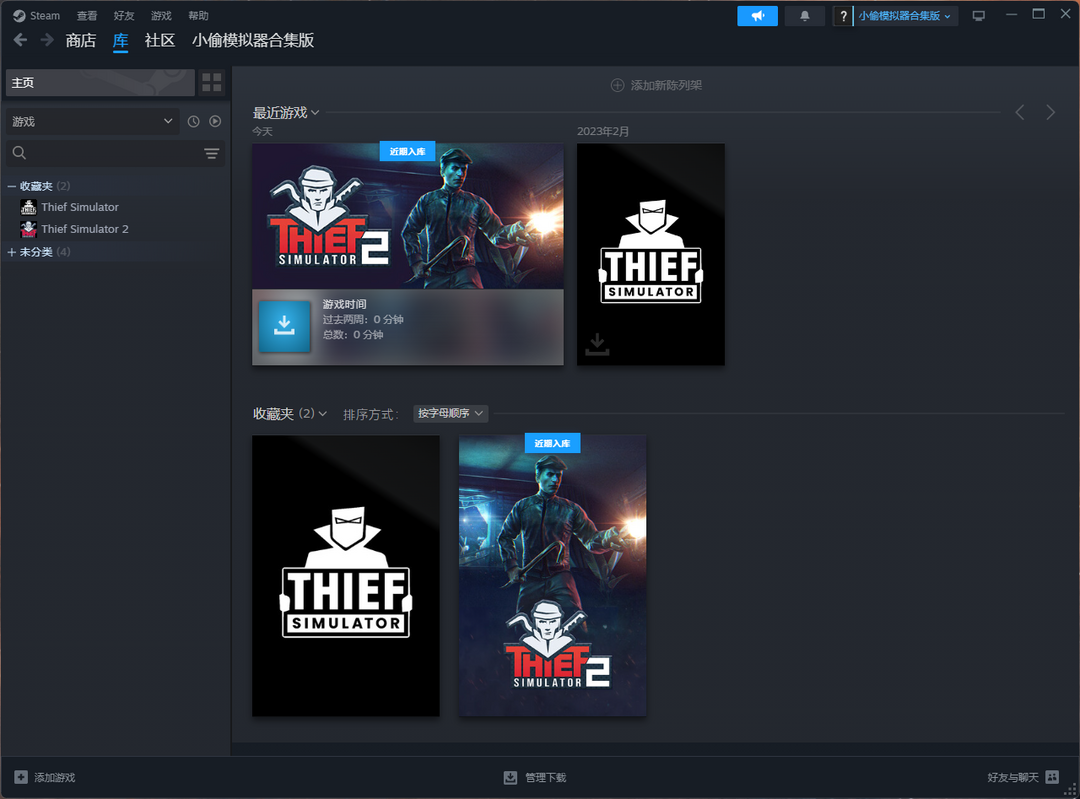Open Thief Simulator 2 cover in favorites shelf
The image size is (1080, 799).
click(x=552, y=576)
